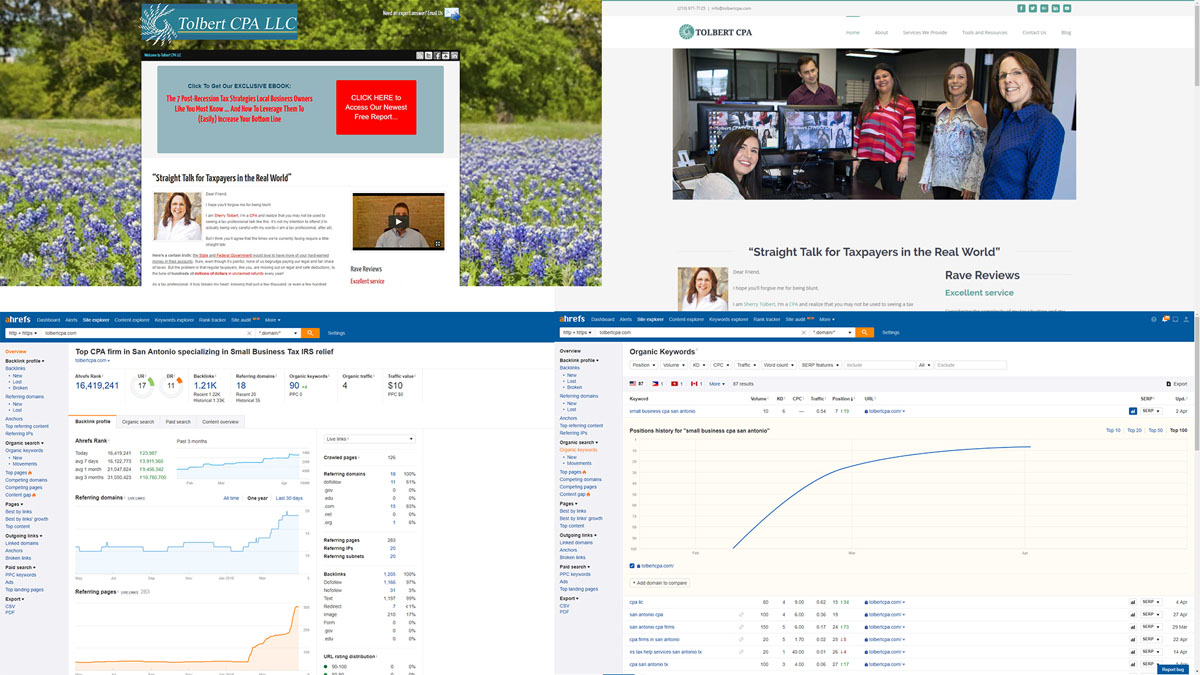Viewport: 1200px width, 675px height.
Task: Open Settings link in the Overview window
Action: tap(337, 333)
